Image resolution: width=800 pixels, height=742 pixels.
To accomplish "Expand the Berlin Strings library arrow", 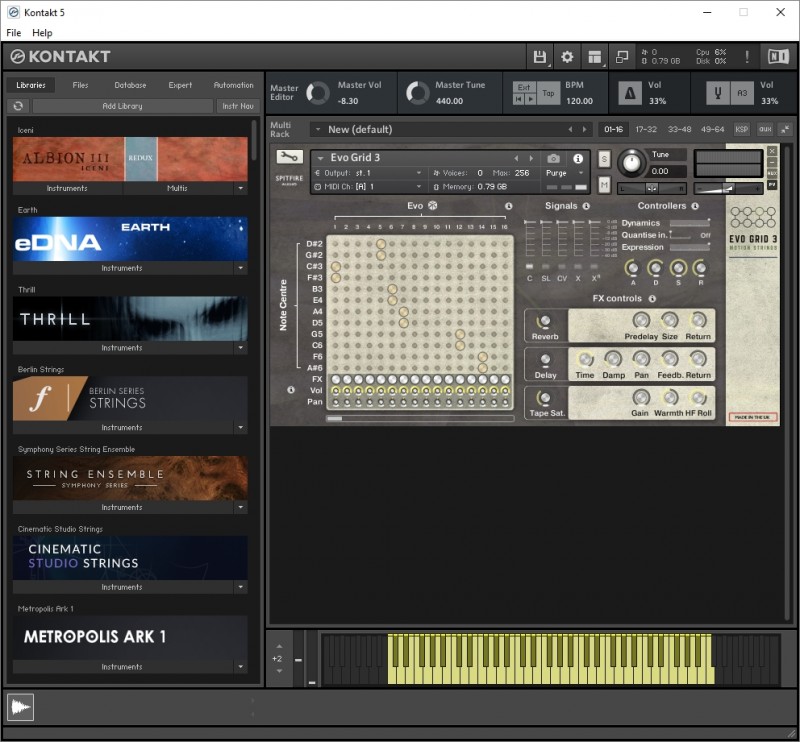I will [241, 428].
